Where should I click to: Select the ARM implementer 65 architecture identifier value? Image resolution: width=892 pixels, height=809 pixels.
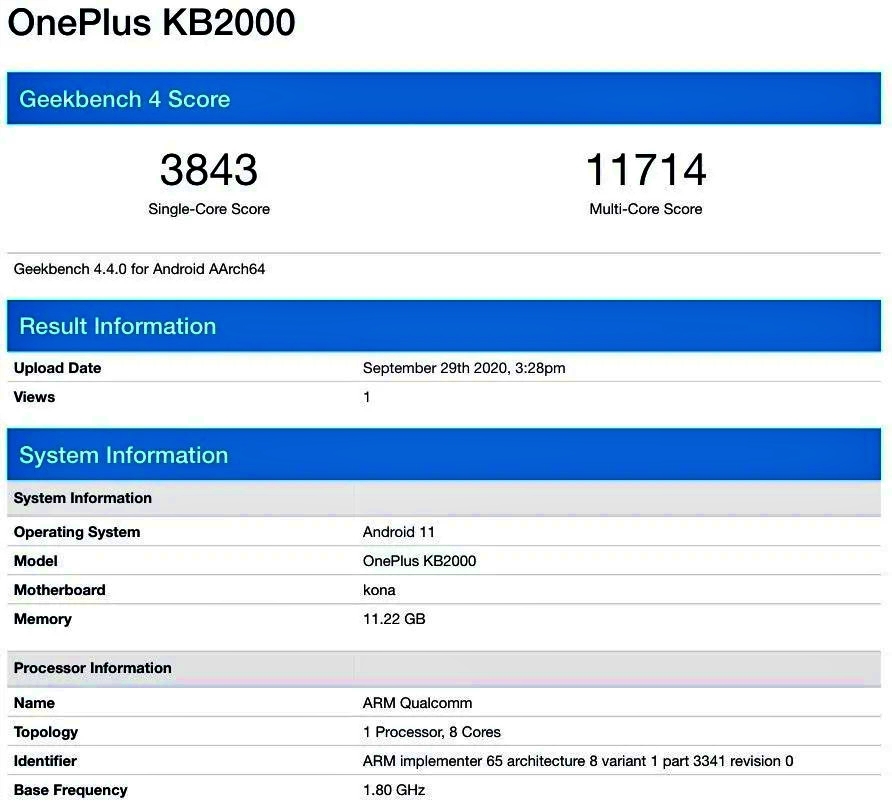click(578, 761)
